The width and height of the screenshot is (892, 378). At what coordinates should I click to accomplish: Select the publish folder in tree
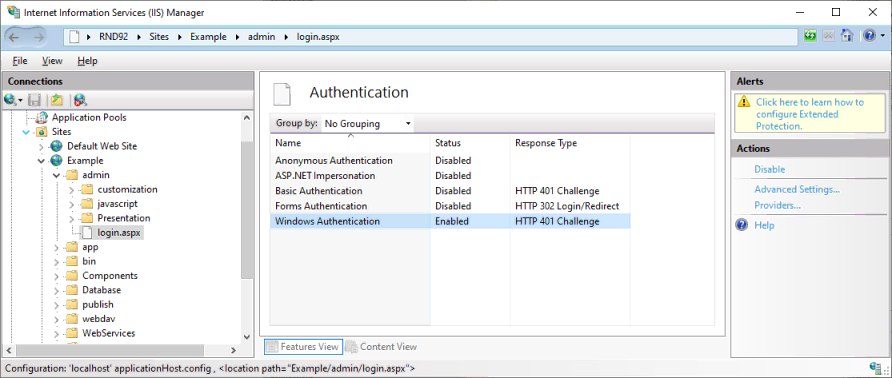pos(98,305)
